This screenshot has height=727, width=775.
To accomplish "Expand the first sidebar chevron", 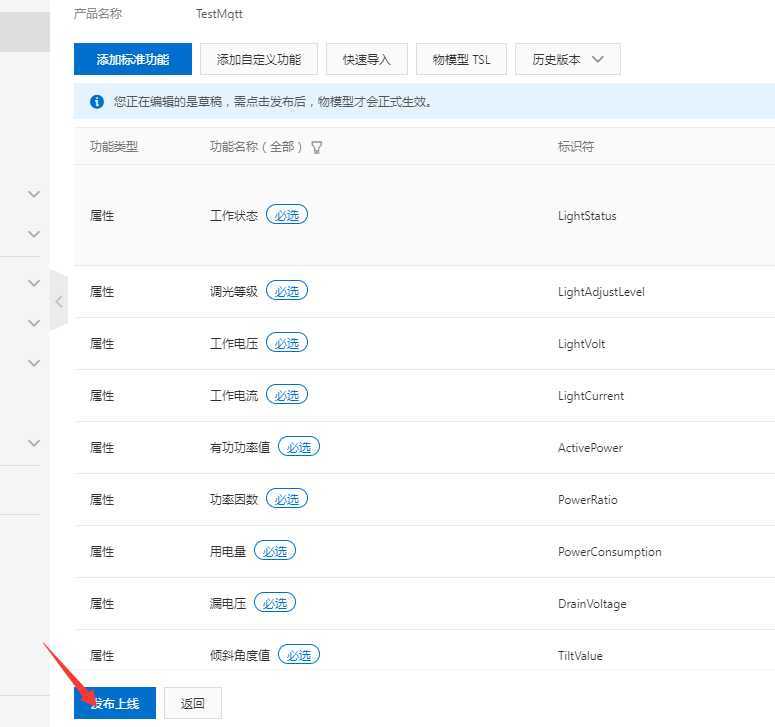I will coord(34,194).
